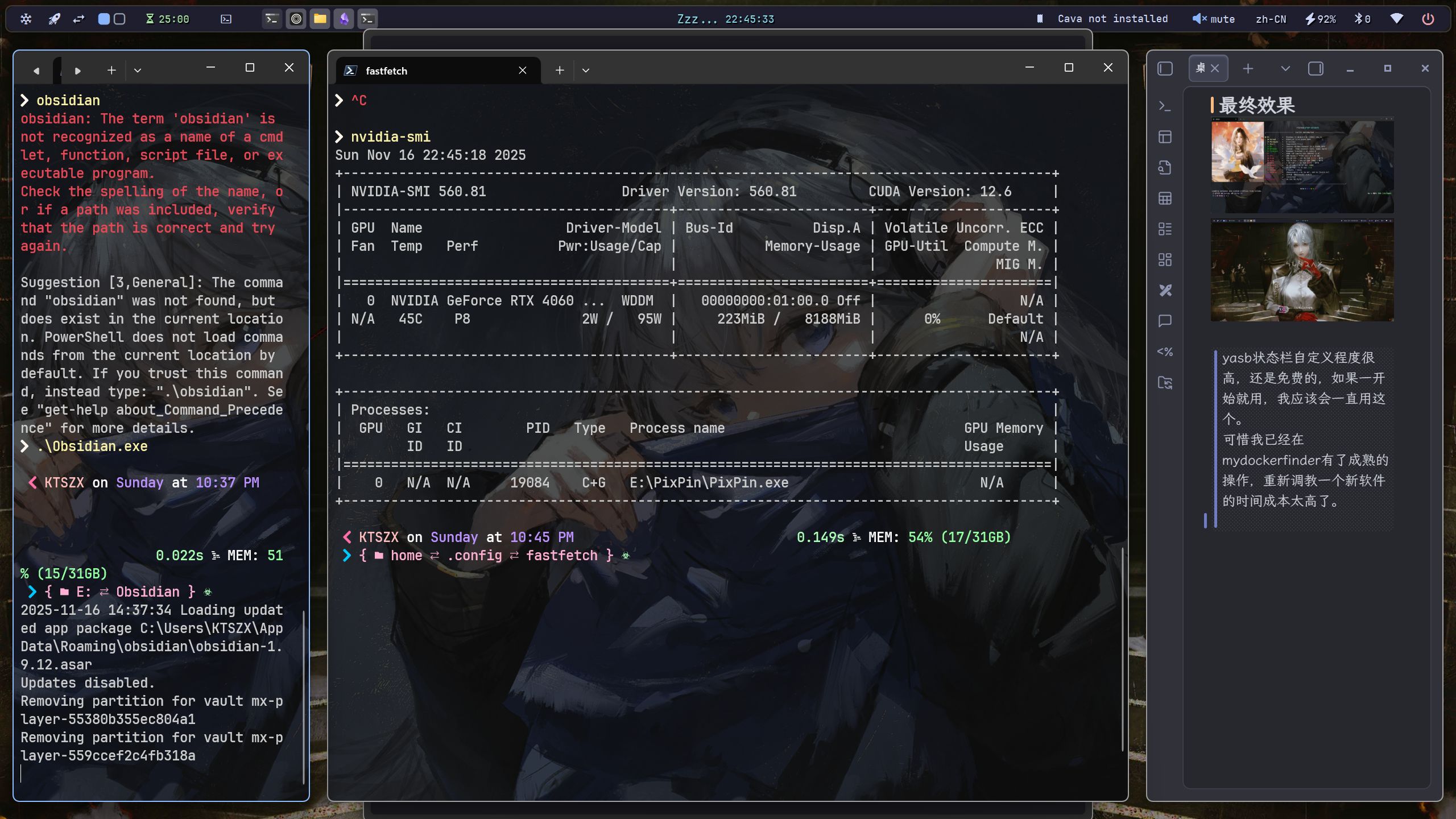Screen dimensions: 1456x819
Task: Select the fastfetch terminal tab
Action: coord(438,71)
